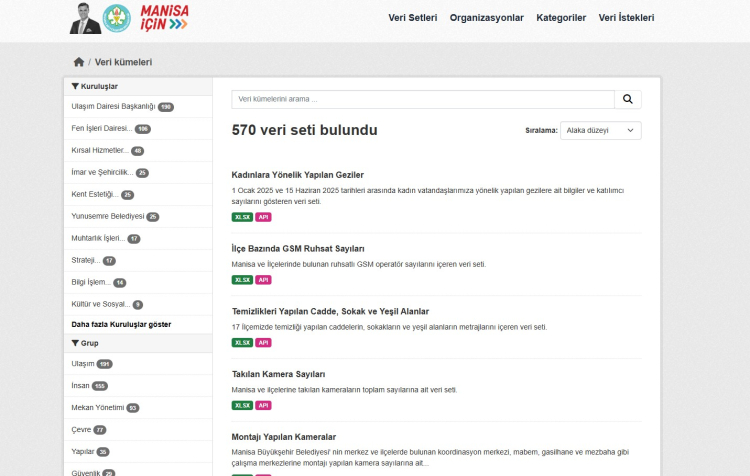Select the Çevre group filter
The height and width of the screenshot is (476, 750).
pos(81,429)
